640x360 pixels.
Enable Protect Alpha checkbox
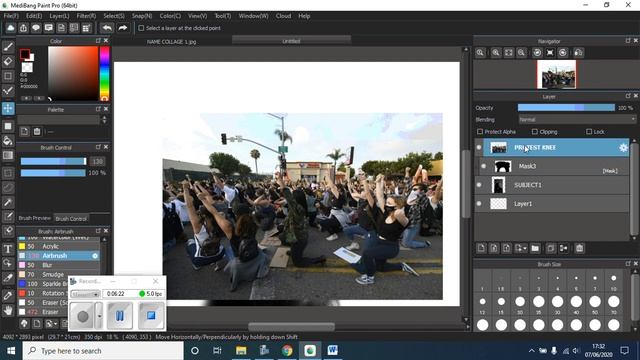pyautogui.click(x=480, y=131)
